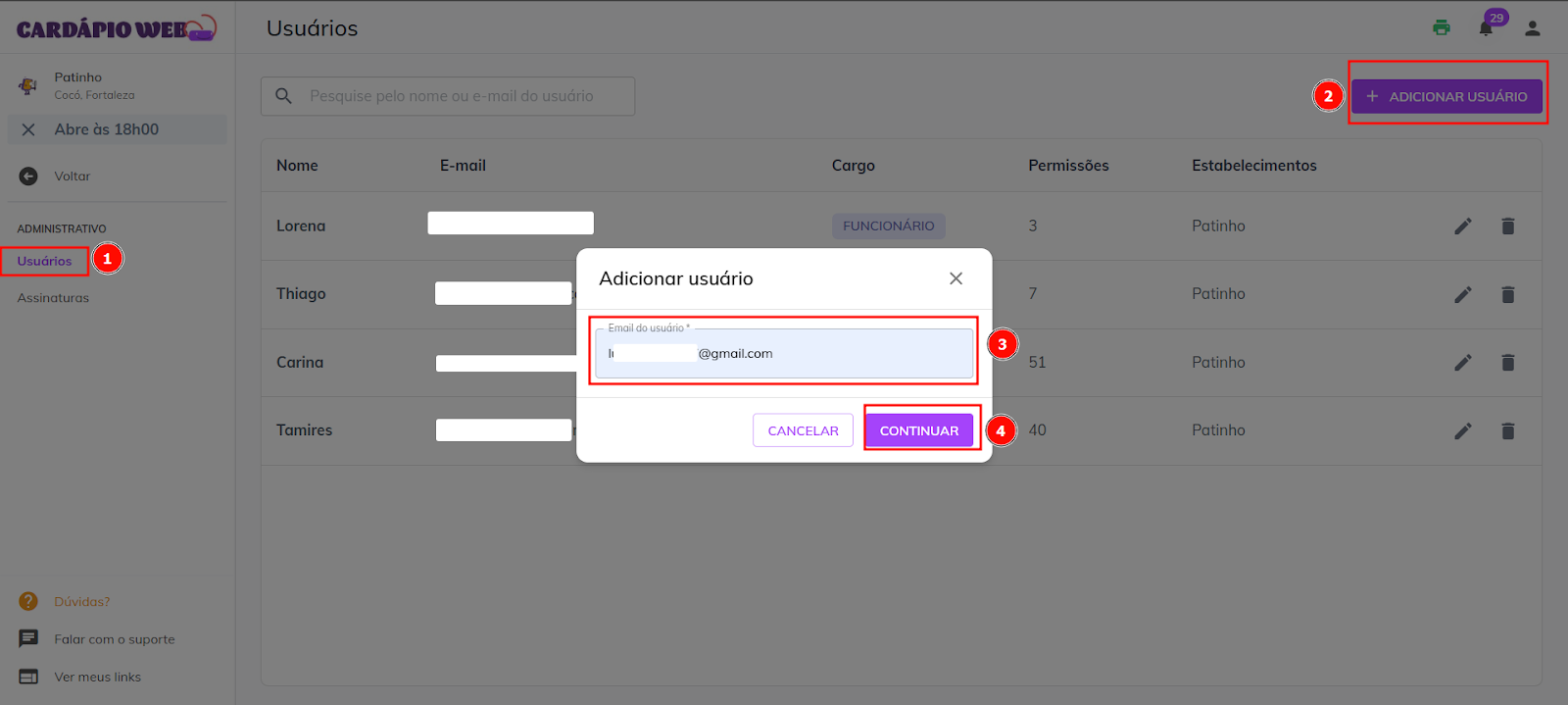Screen dimensions: 1568x705
Task: Delete Carina's user with trash icon
Action: pos(1507,363)
